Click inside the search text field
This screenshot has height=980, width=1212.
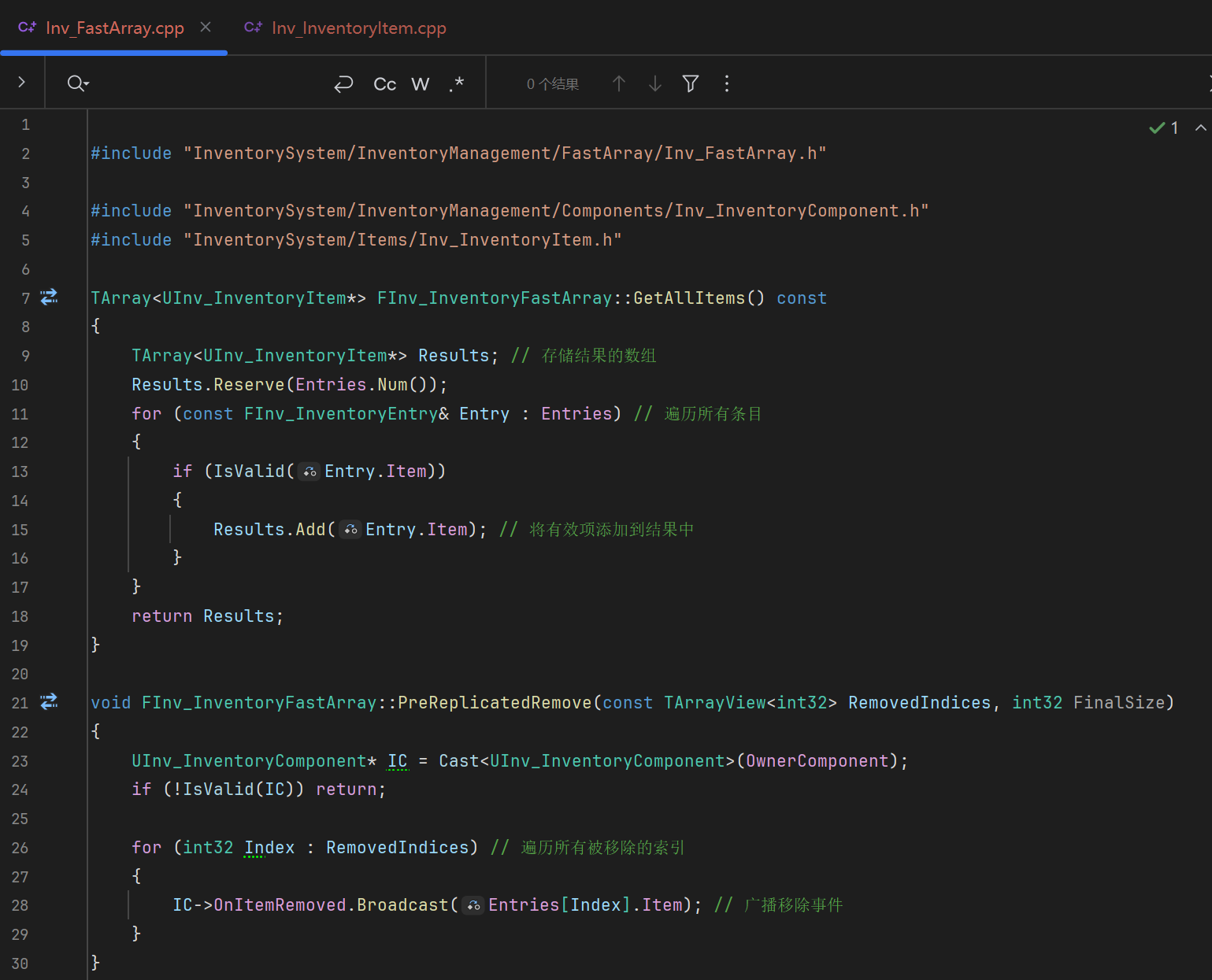point(205,83)
